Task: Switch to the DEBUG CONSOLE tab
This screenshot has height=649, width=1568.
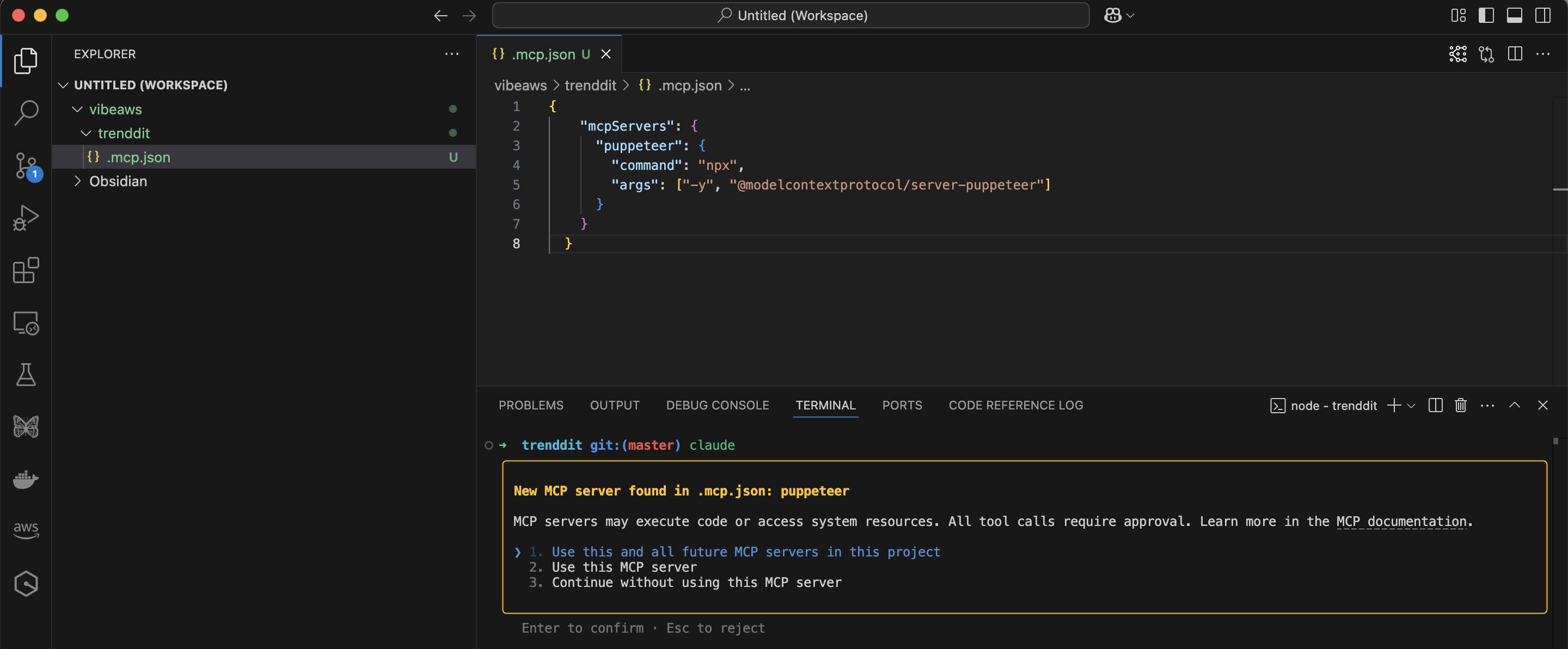Action: (x=717, y=406)
